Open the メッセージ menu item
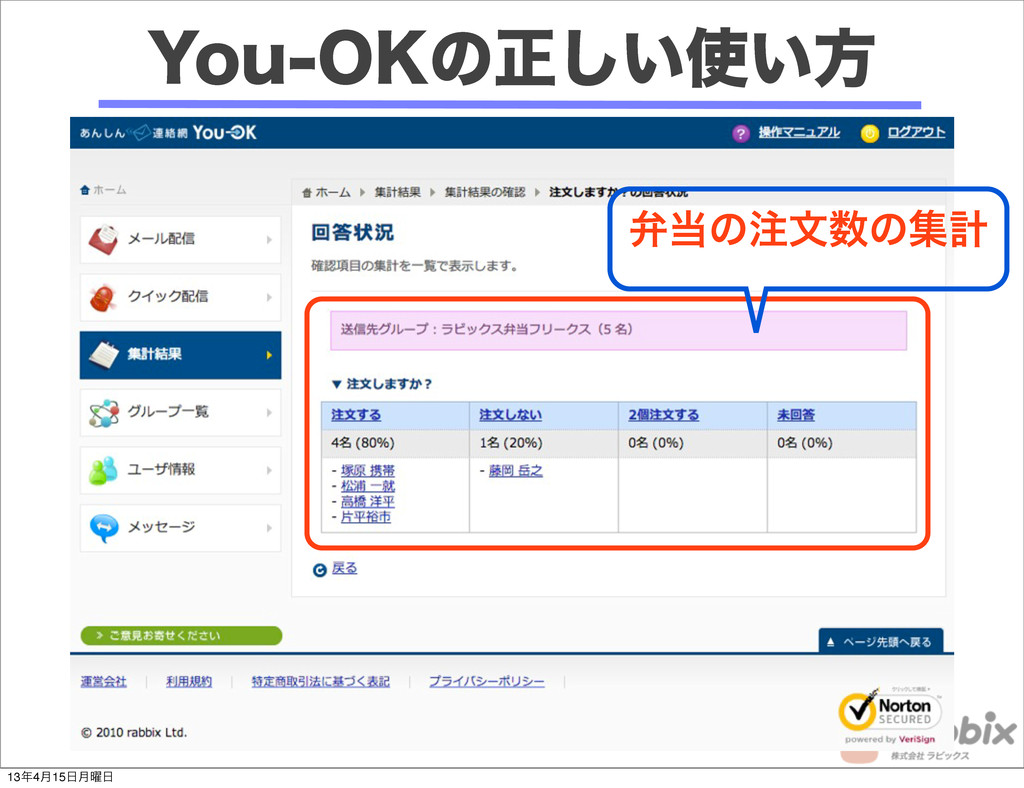This screenshot has width=1024, height=788. pos(180,528)
